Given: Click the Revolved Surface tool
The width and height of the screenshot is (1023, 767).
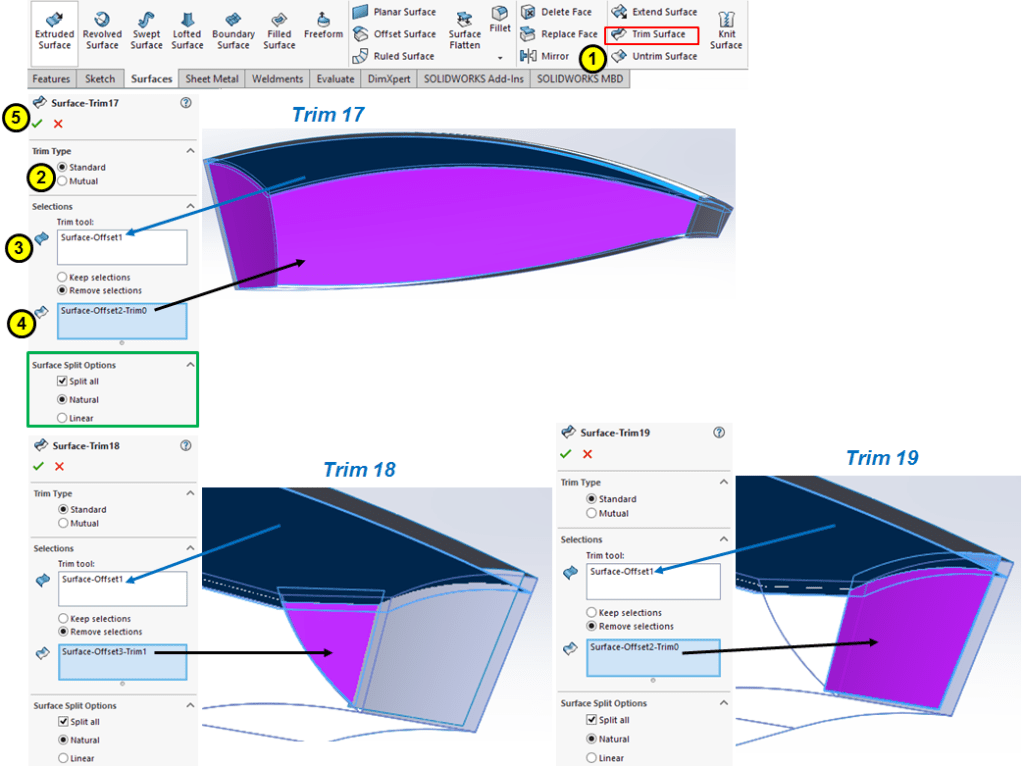Looking at the screenshot, I should [102, 30].
